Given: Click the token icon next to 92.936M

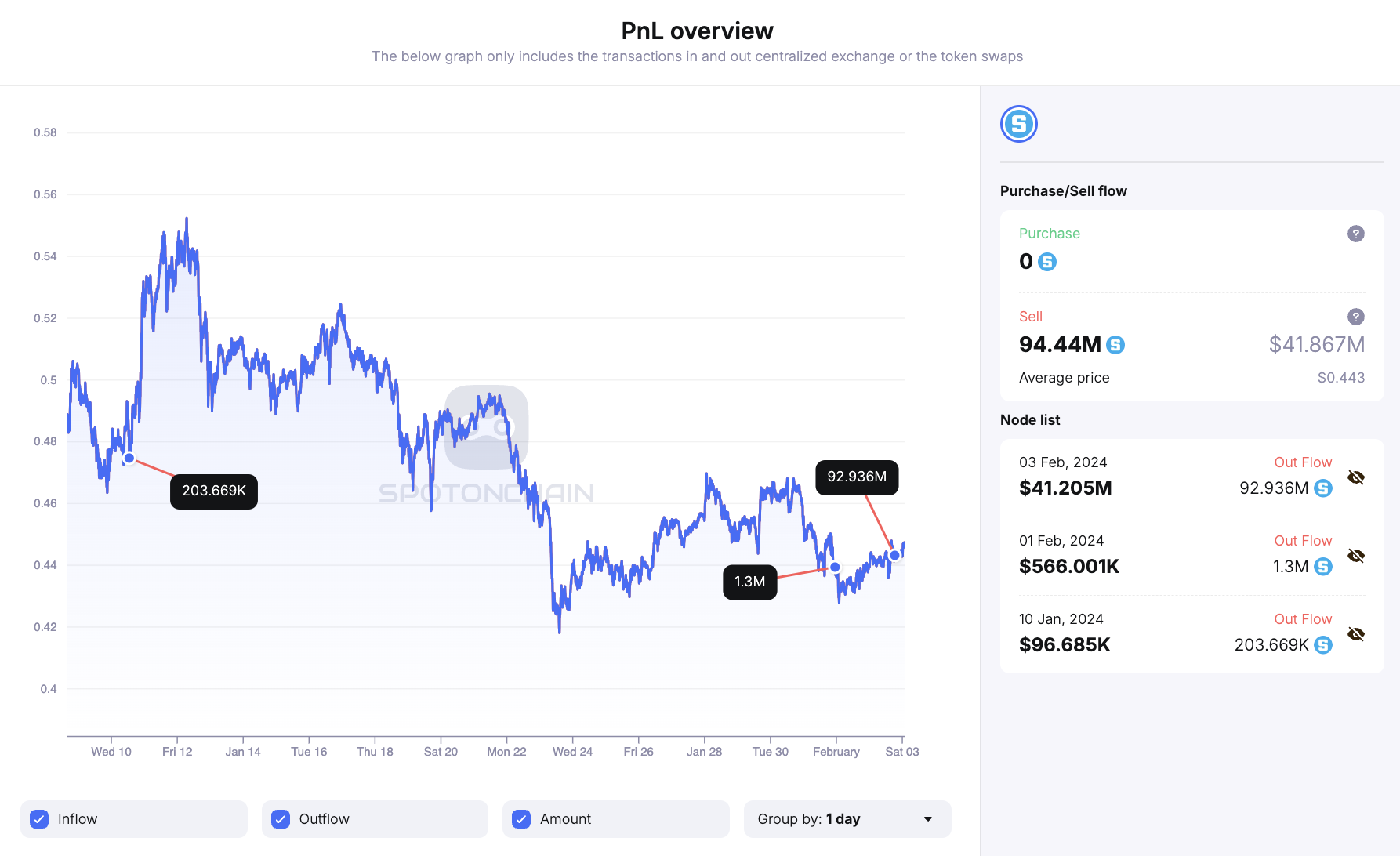Looking at the screenshot, I should (x=1323, y=488).
